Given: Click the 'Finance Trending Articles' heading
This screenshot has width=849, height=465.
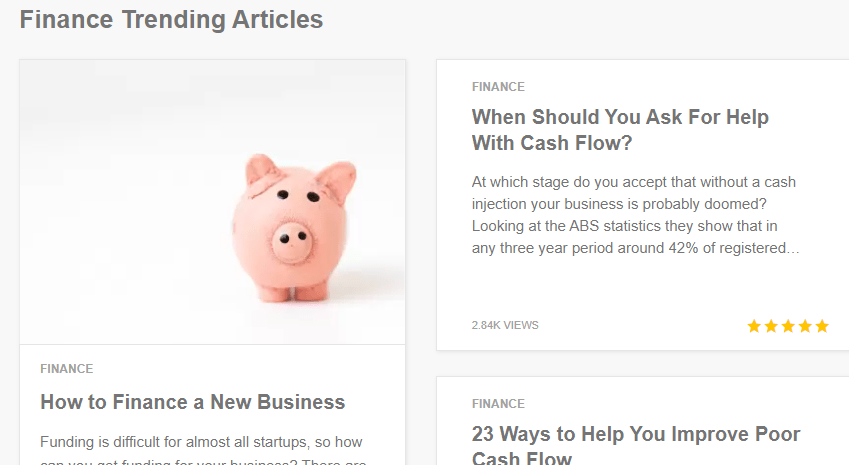Looking at the screenshot, I should tap(171, 19).
